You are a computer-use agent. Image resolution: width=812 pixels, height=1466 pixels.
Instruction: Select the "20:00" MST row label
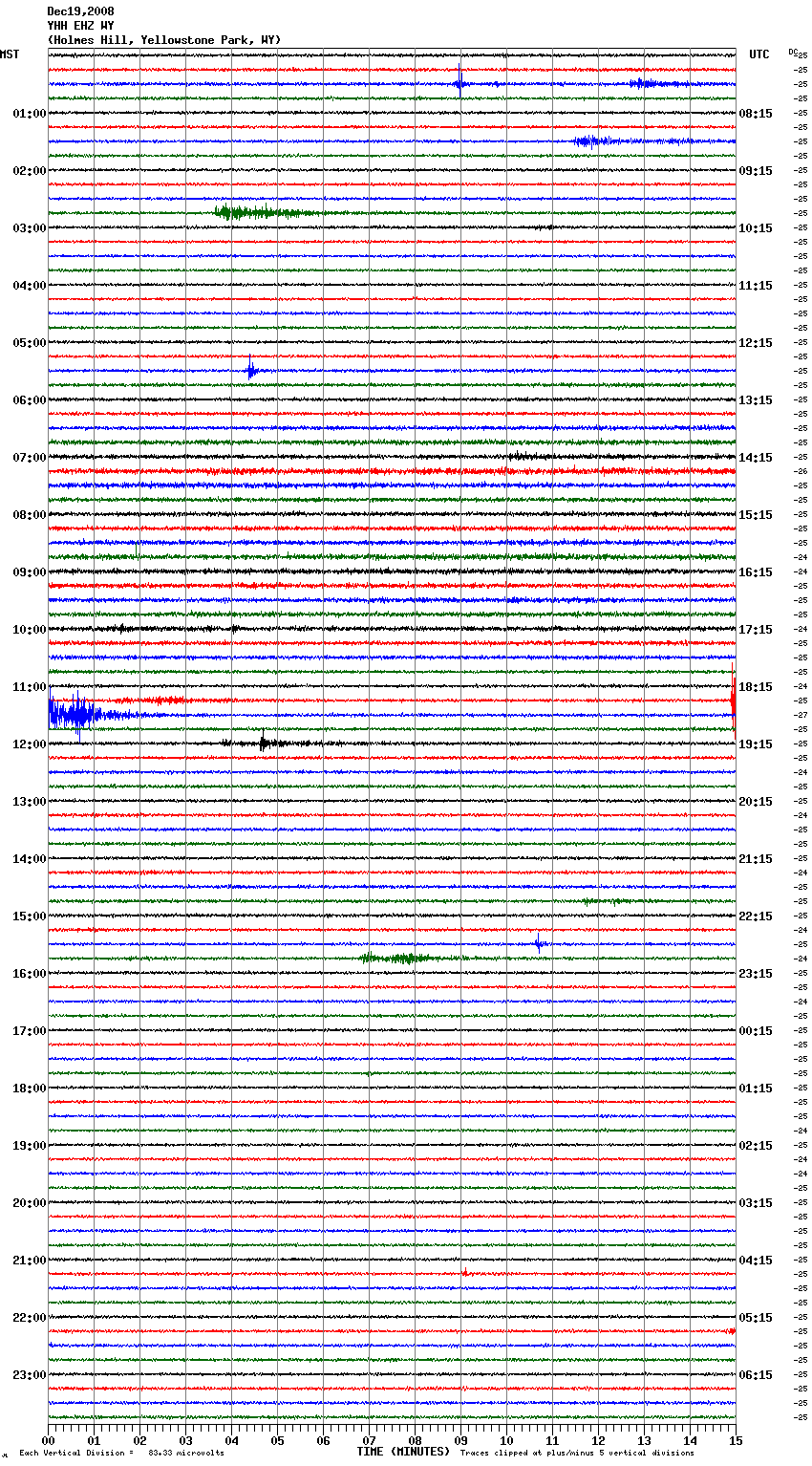pyautogui.click(x=29, y=1203)
